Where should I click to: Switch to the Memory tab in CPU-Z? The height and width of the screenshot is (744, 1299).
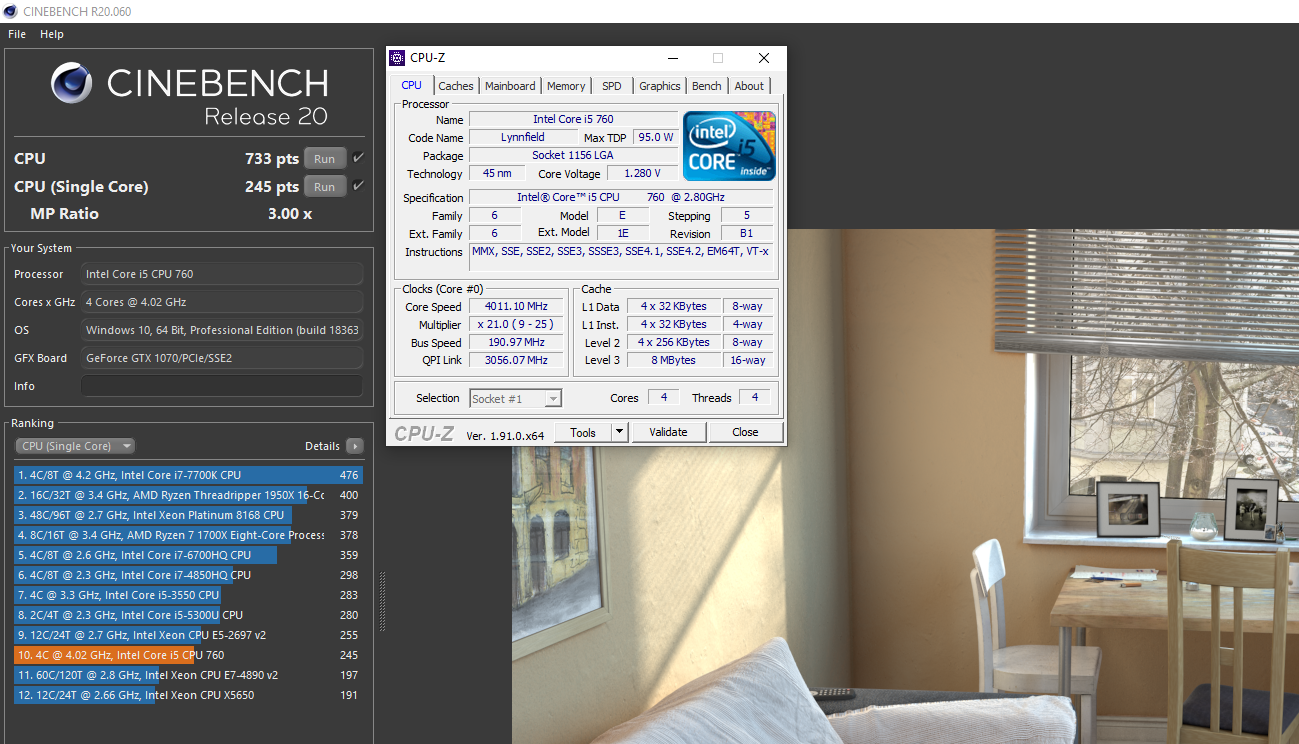pyautogui.click(x=566, y=86)
